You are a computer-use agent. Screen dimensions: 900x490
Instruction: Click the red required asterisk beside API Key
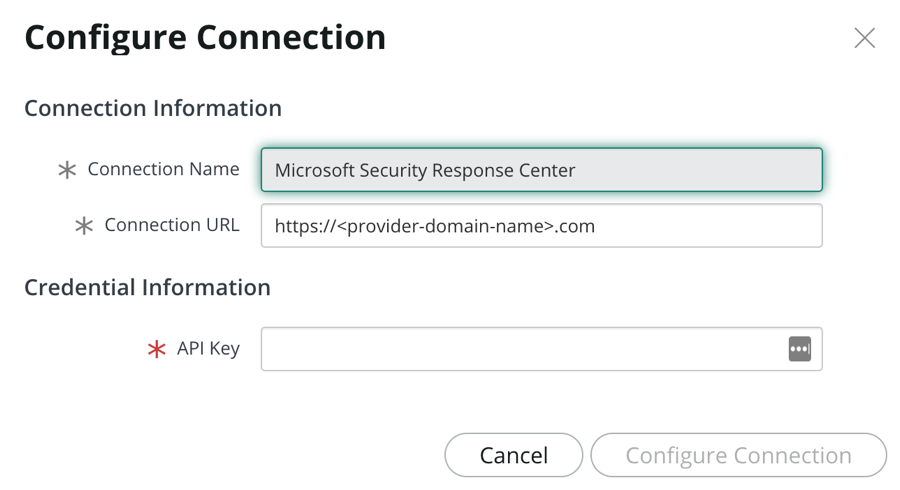click(x=157, y=349)
